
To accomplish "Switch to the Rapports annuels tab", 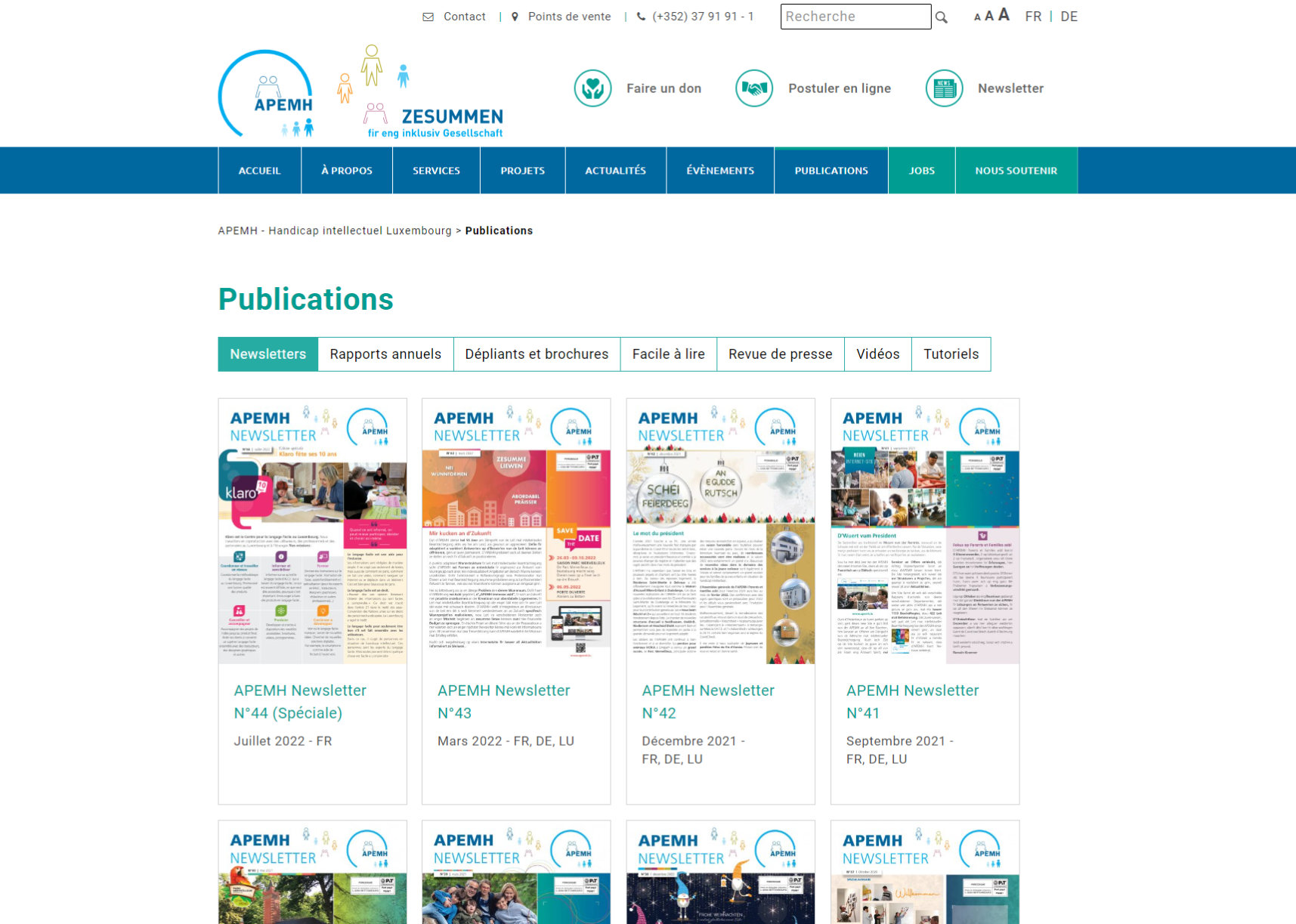I will 385,354.
